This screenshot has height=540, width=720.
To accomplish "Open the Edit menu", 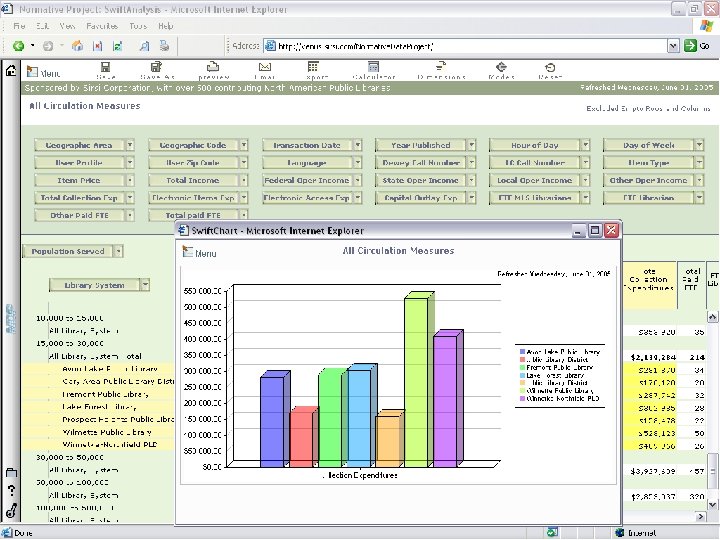I will pyautogui.click(x=42, y=26).
